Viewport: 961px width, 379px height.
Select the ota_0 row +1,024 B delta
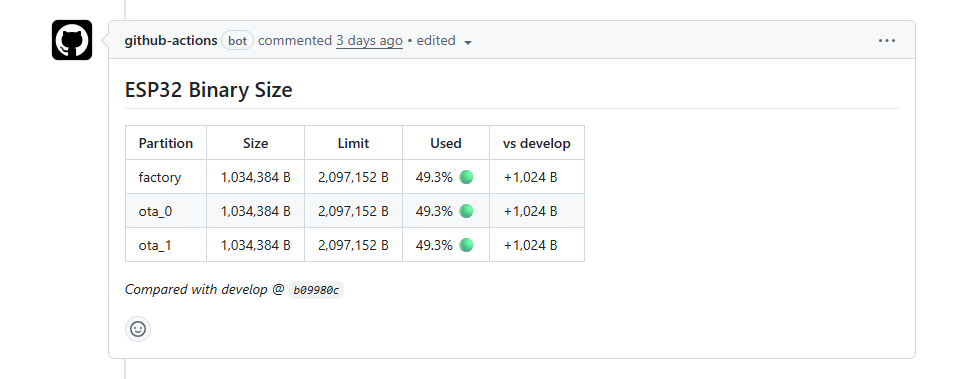point(531,211)
